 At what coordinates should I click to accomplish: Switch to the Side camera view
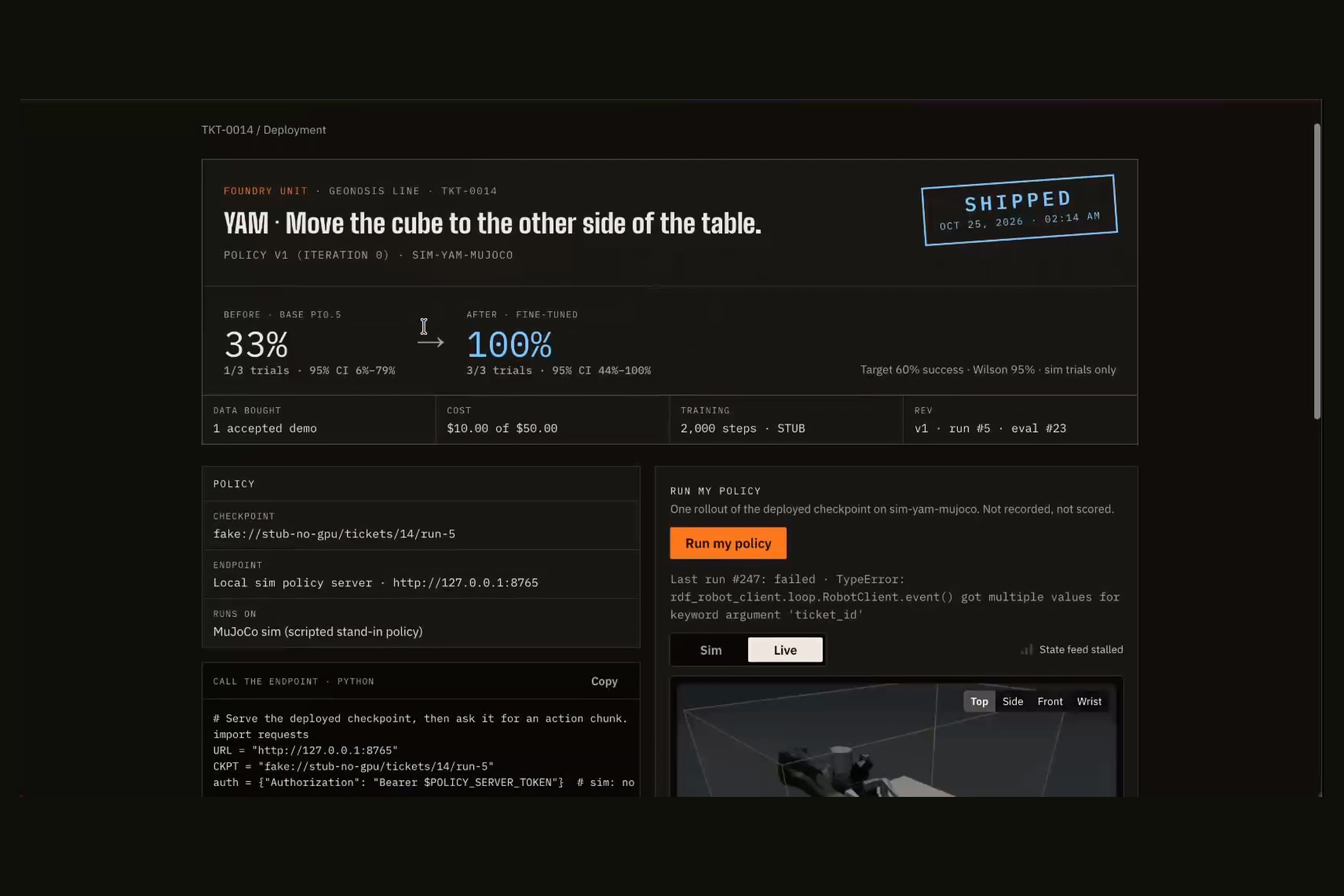[x=1012, y=701]
